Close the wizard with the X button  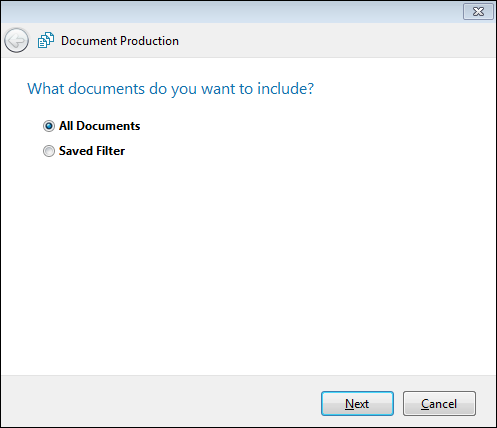[x=478, y=12]
